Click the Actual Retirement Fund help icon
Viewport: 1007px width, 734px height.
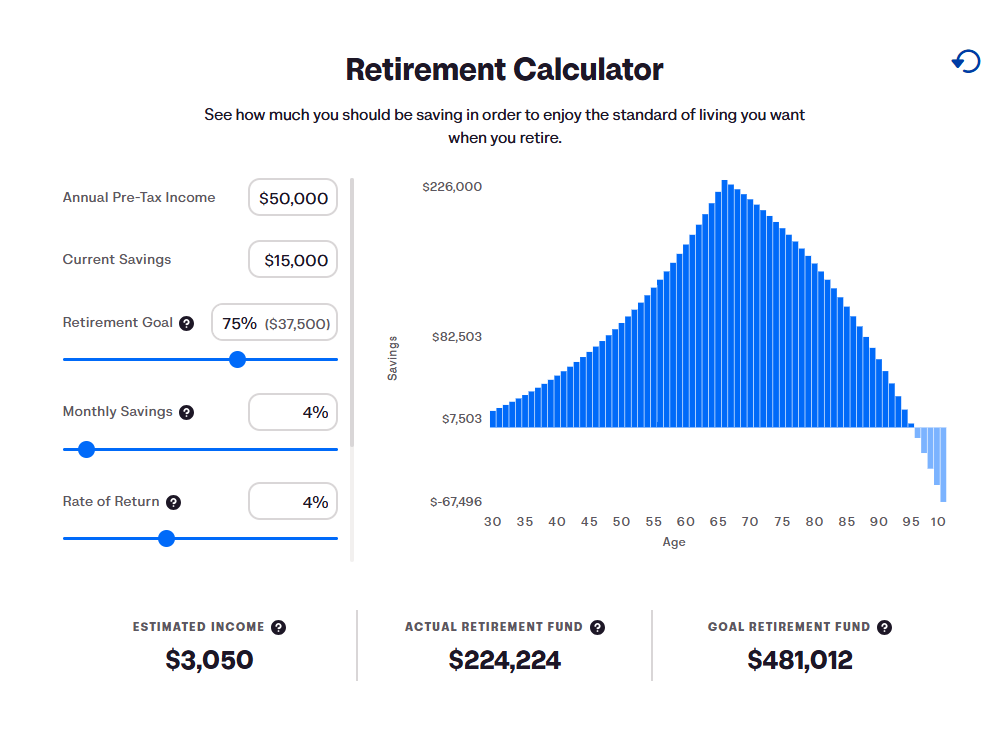coord(597,627)
